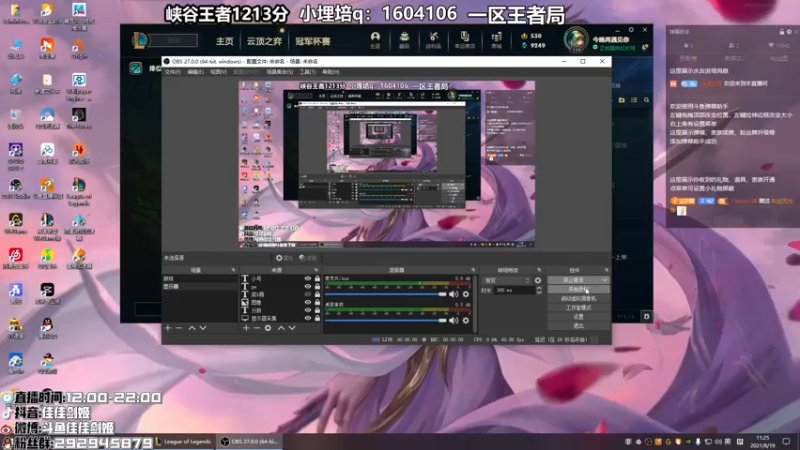Remove the selected source with minus icon

coord(257,328)
